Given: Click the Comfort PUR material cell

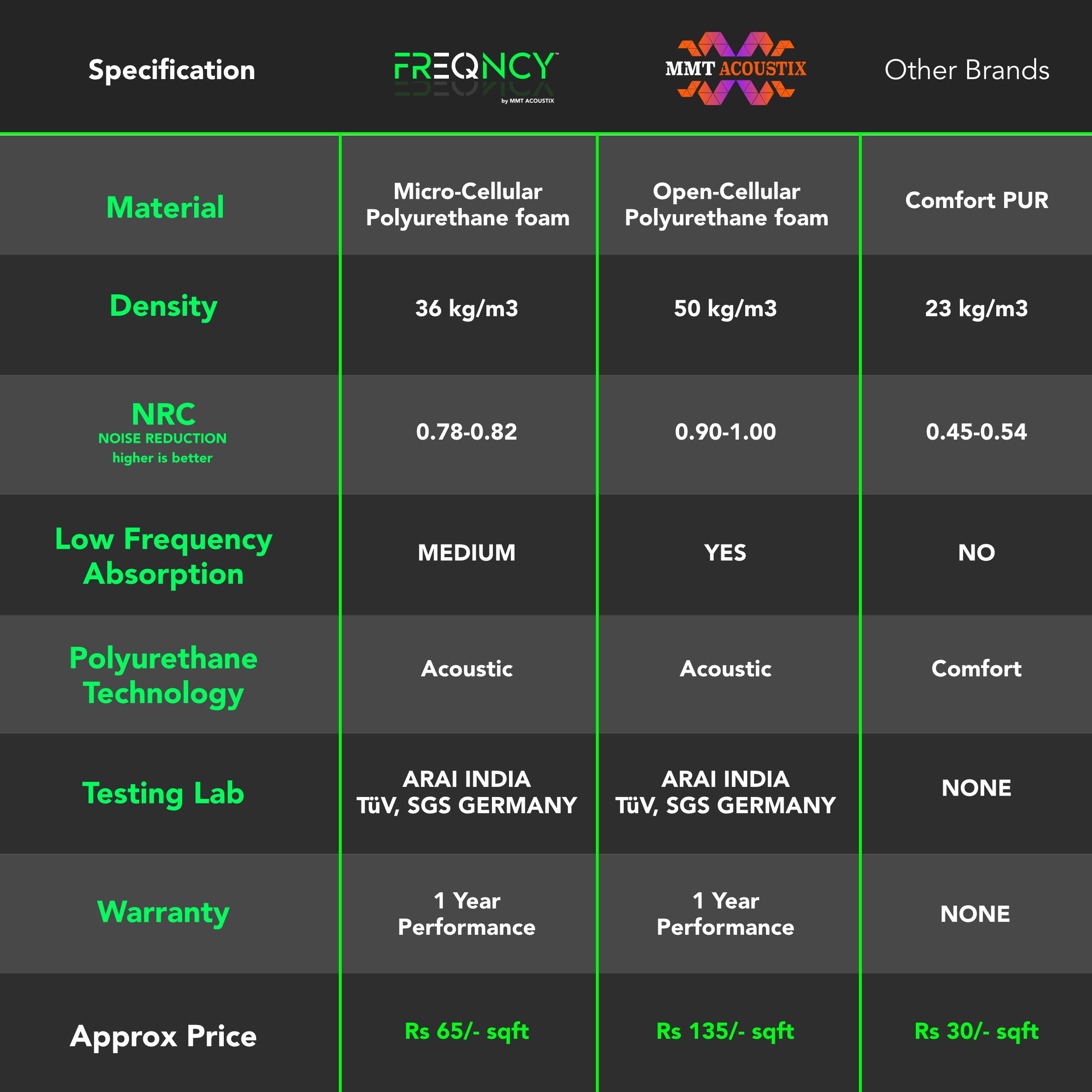Looking at the screenshot, I should [x=976, y=200].
